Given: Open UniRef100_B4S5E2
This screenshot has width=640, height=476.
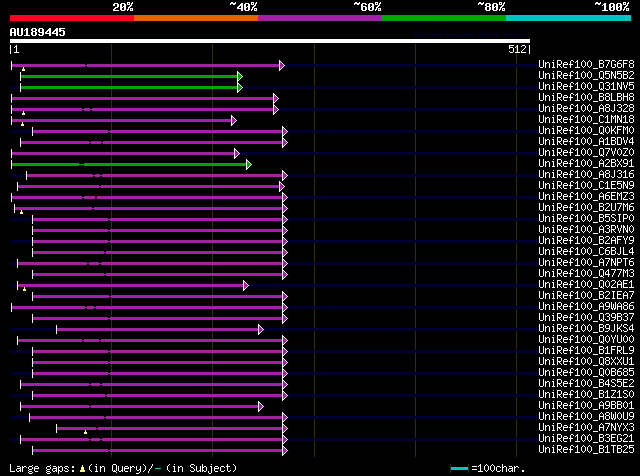Looking at the screenshot, I should click(x=586, y=384).
